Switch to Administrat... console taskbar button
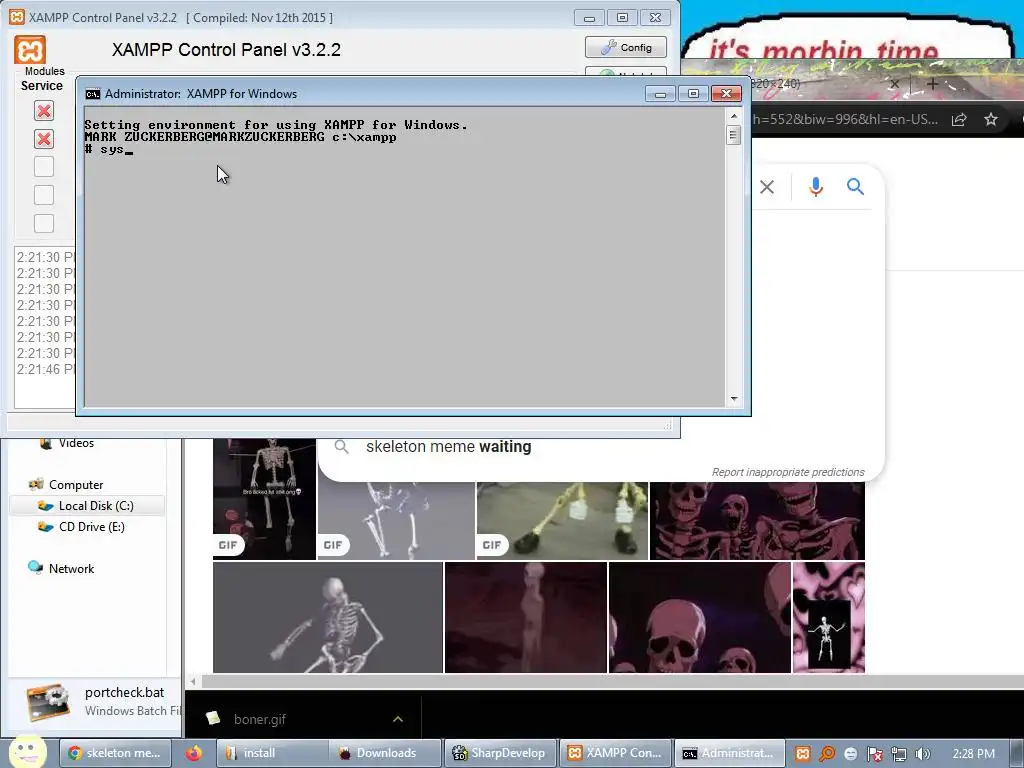Screen dimensions: 1024x768 [x=729, y=753]
